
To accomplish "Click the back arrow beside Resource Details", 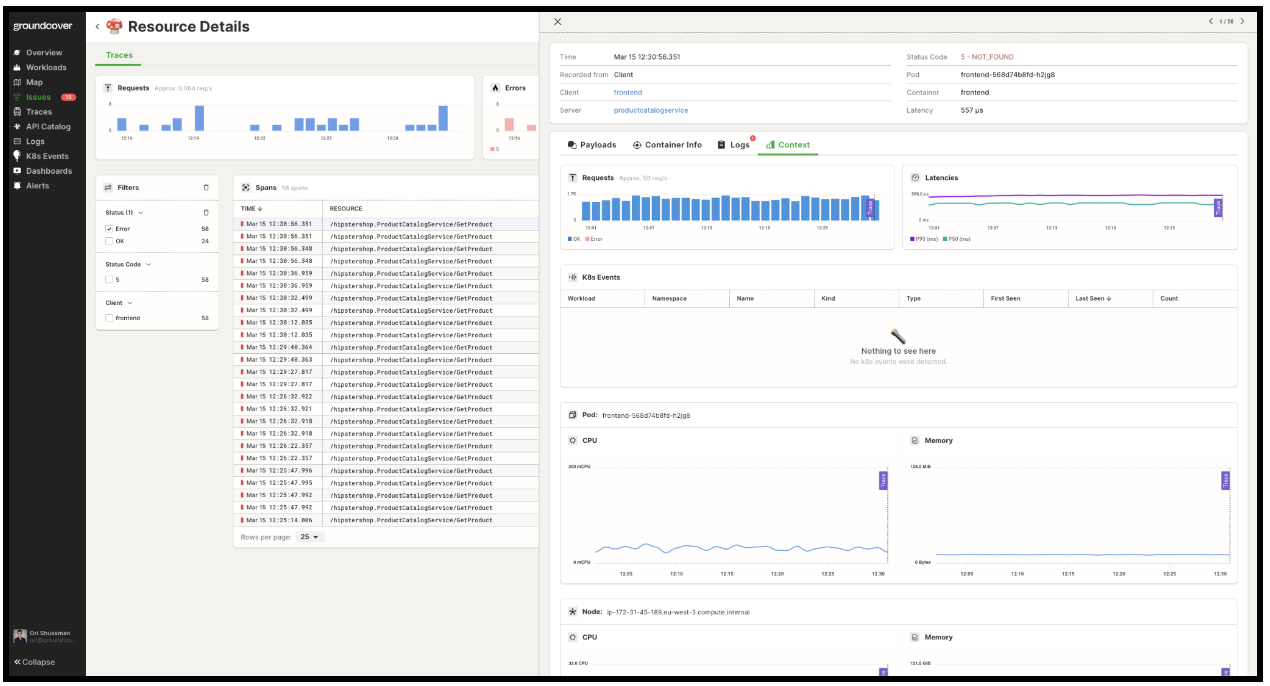I will tap(97, 27).
